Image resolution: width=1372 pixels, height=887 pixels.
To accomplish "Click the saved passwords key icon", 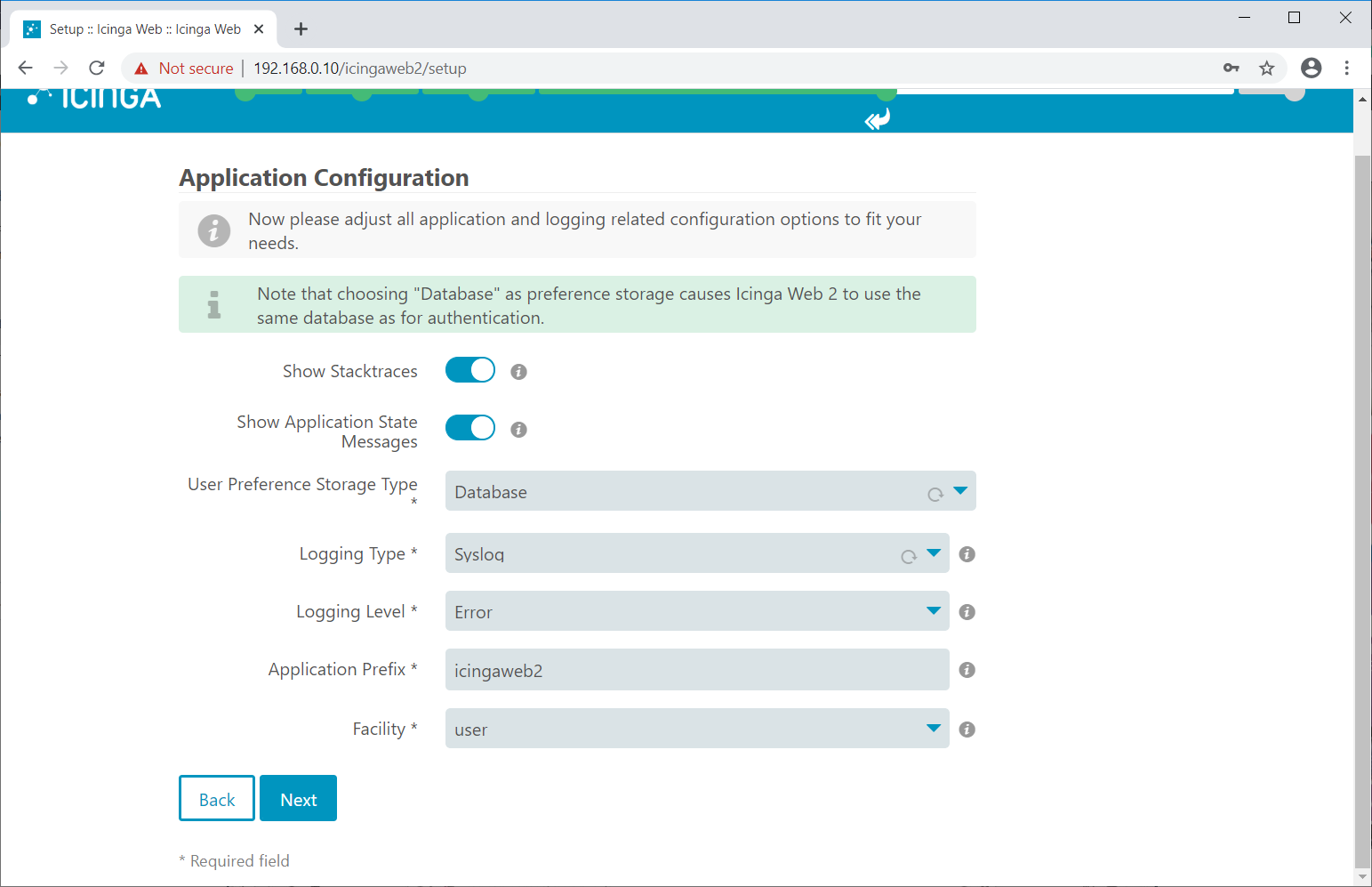I will click(x=1232, y=68).
